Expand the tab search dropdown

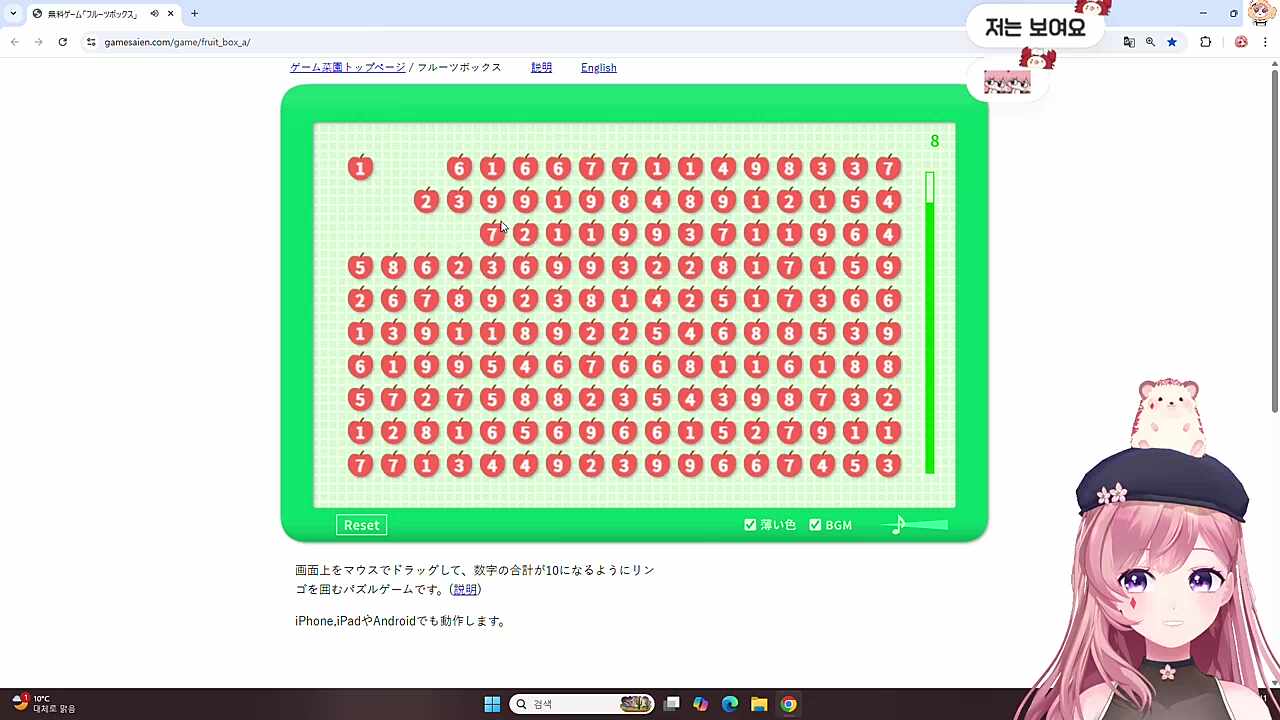tap(13, 14)
